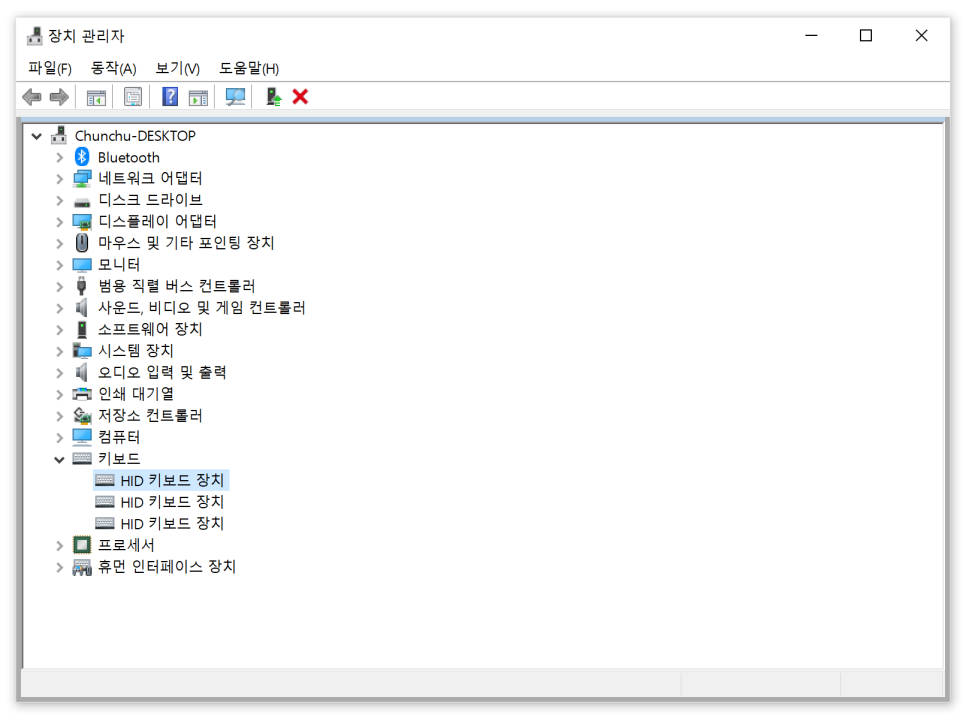966x724 pixels.
Task: Collapse the 키보드 category
Action: pyautogui.click(x=59, y=460)
